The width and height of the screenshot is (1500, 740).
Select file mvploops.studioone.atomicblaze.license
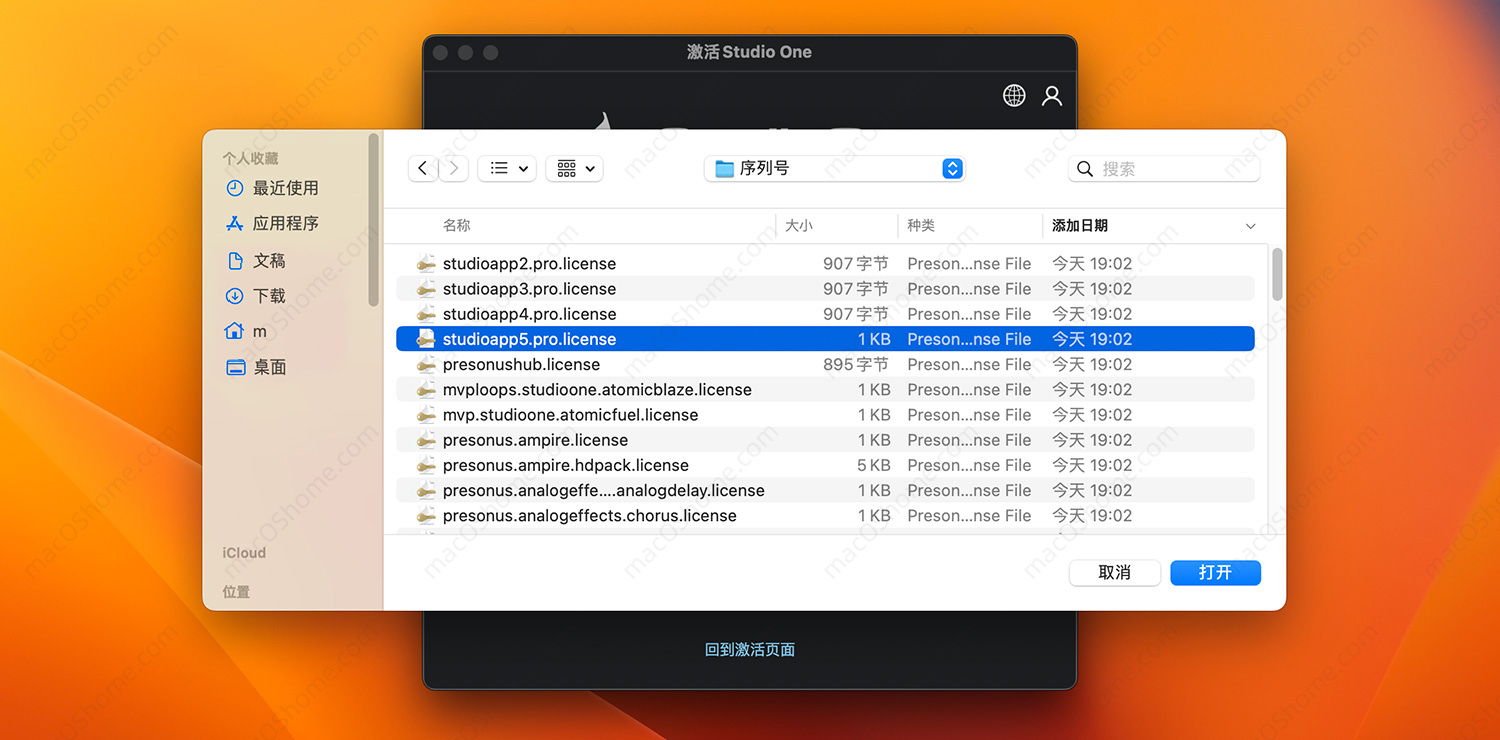(x=825, y=390)
